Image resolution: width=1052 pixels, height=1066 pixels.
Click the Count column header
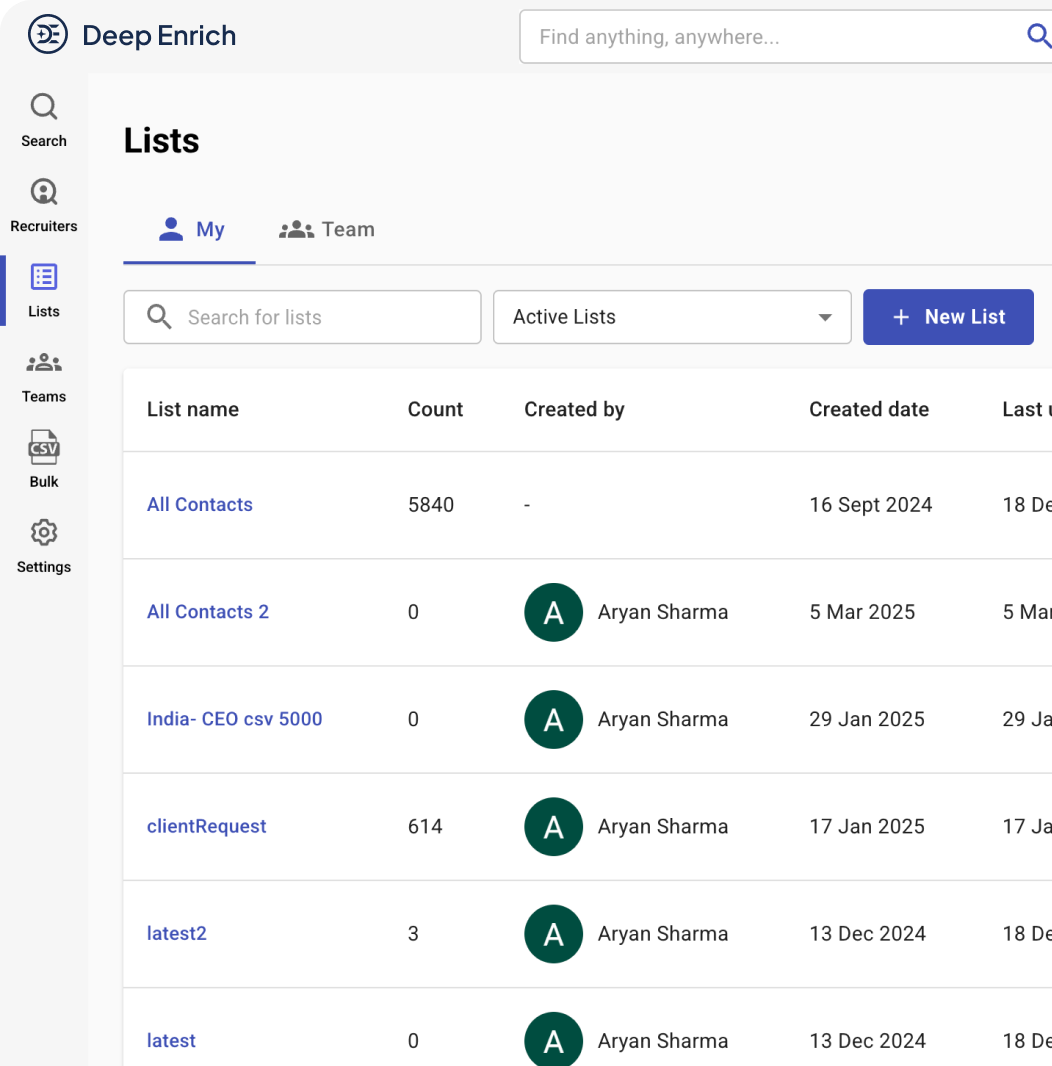click(435, 409)
